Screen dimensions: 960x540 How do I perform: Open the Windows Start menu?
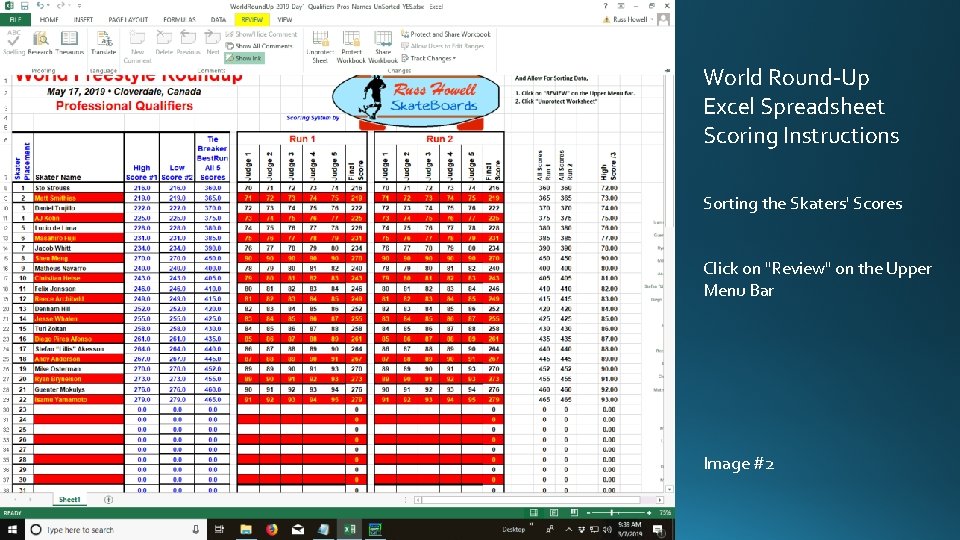click(12, 530)
